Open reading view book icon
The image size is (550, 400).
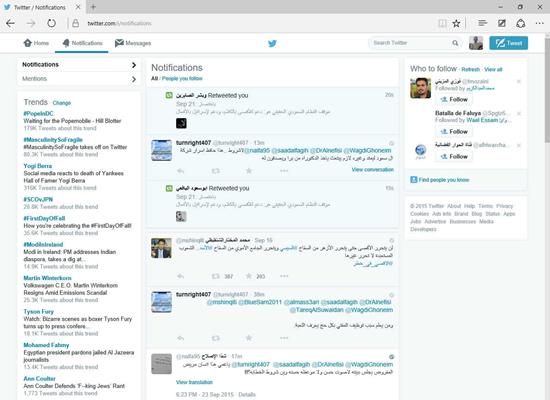[x=442, y=24]
